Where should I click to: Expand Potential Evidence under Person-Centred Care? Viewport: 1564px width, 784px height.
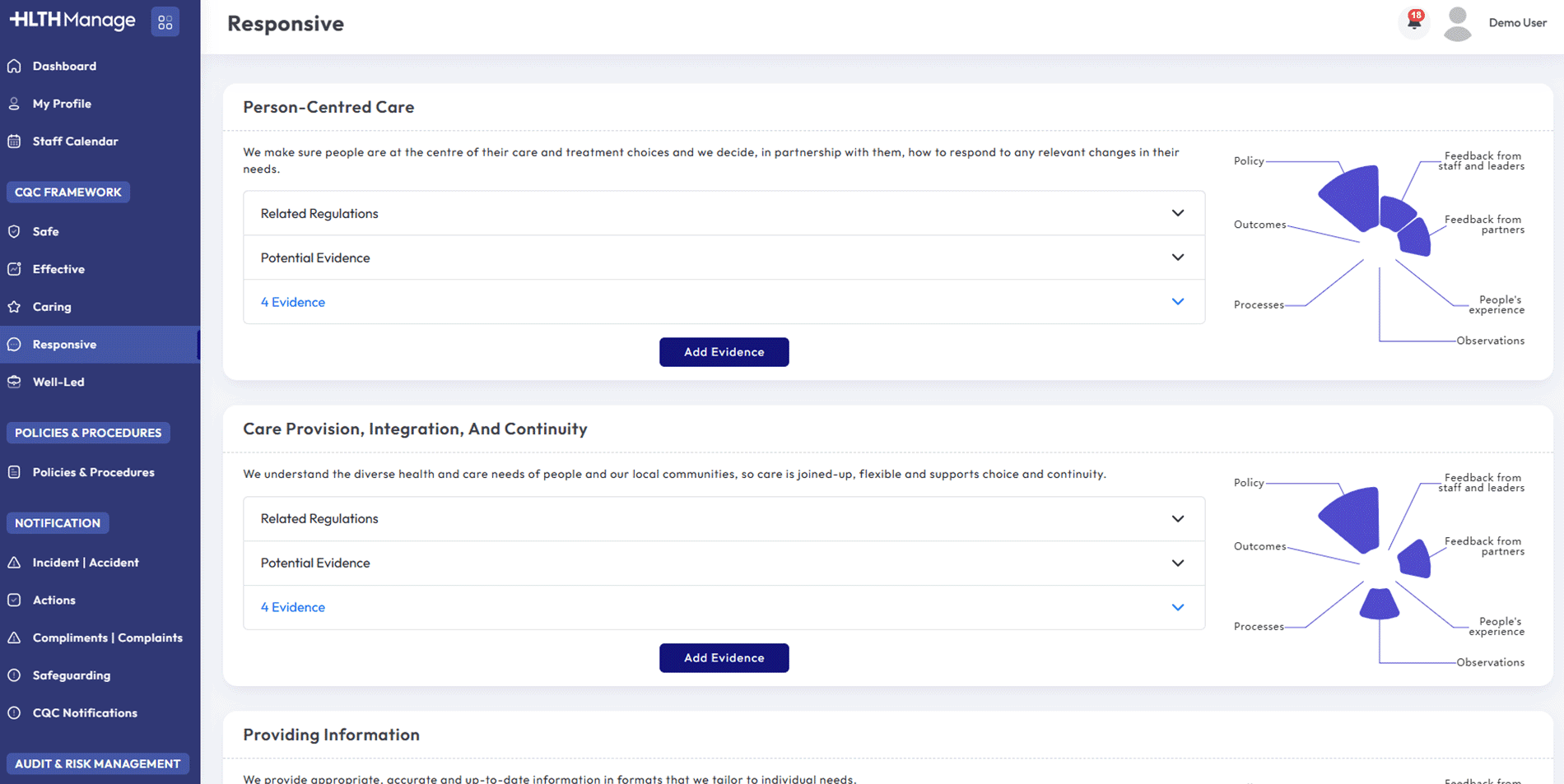(x=1177, y=257)
